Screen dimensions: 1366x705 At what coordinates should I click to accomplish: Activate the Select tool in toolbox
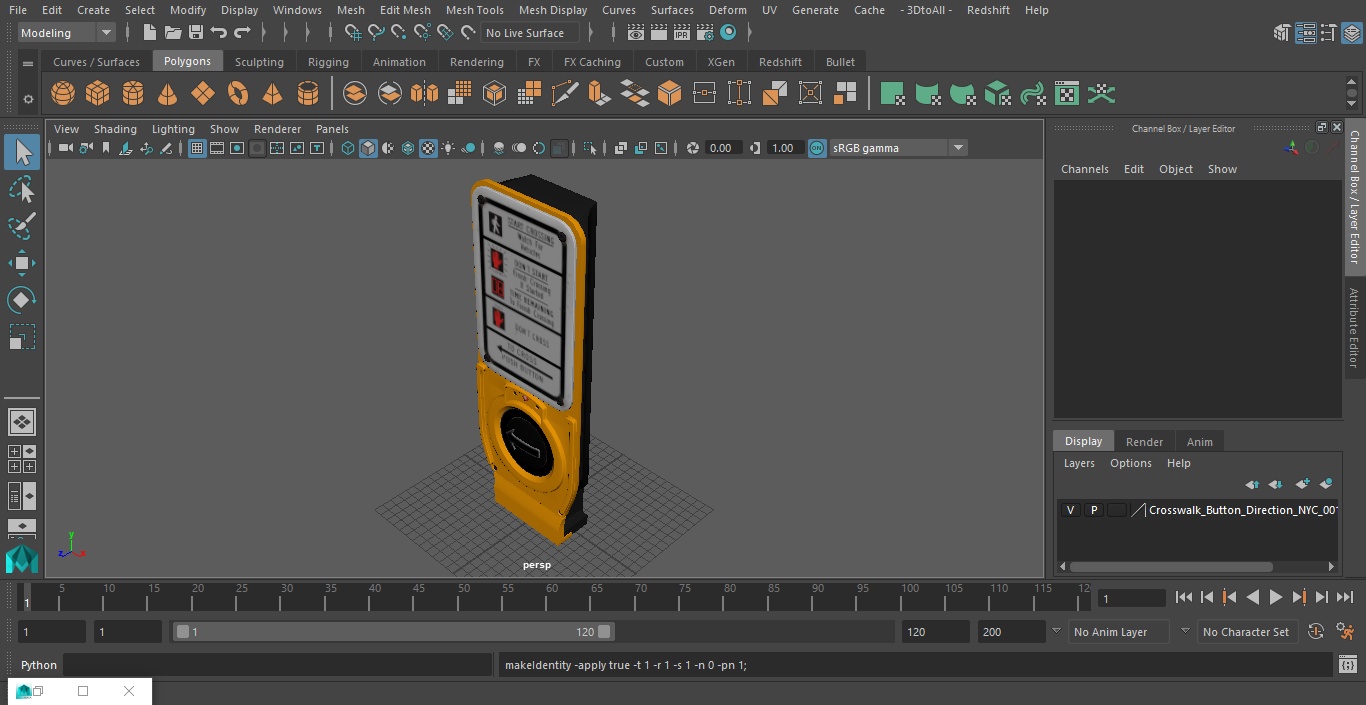click(22, 153)
